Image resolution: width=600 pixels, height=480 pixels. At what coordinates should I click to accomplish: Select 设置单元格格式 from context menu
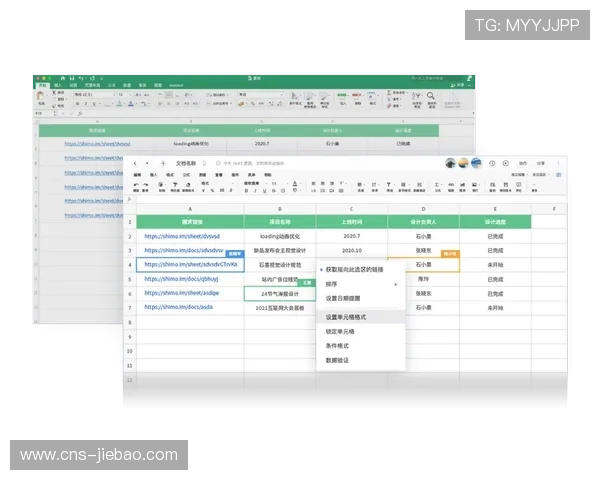point(346,316)
